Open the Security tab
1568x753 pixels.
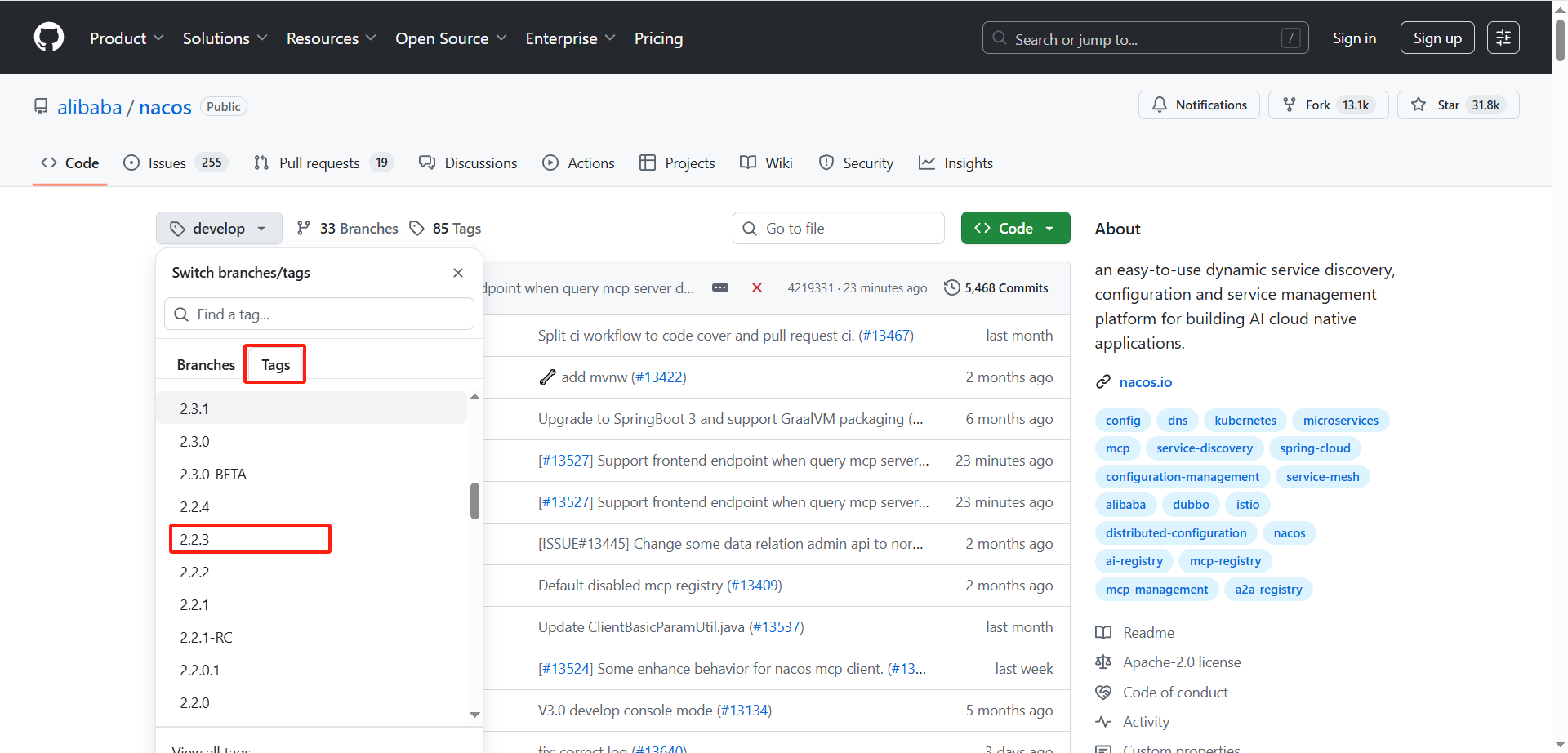(856, 163)
